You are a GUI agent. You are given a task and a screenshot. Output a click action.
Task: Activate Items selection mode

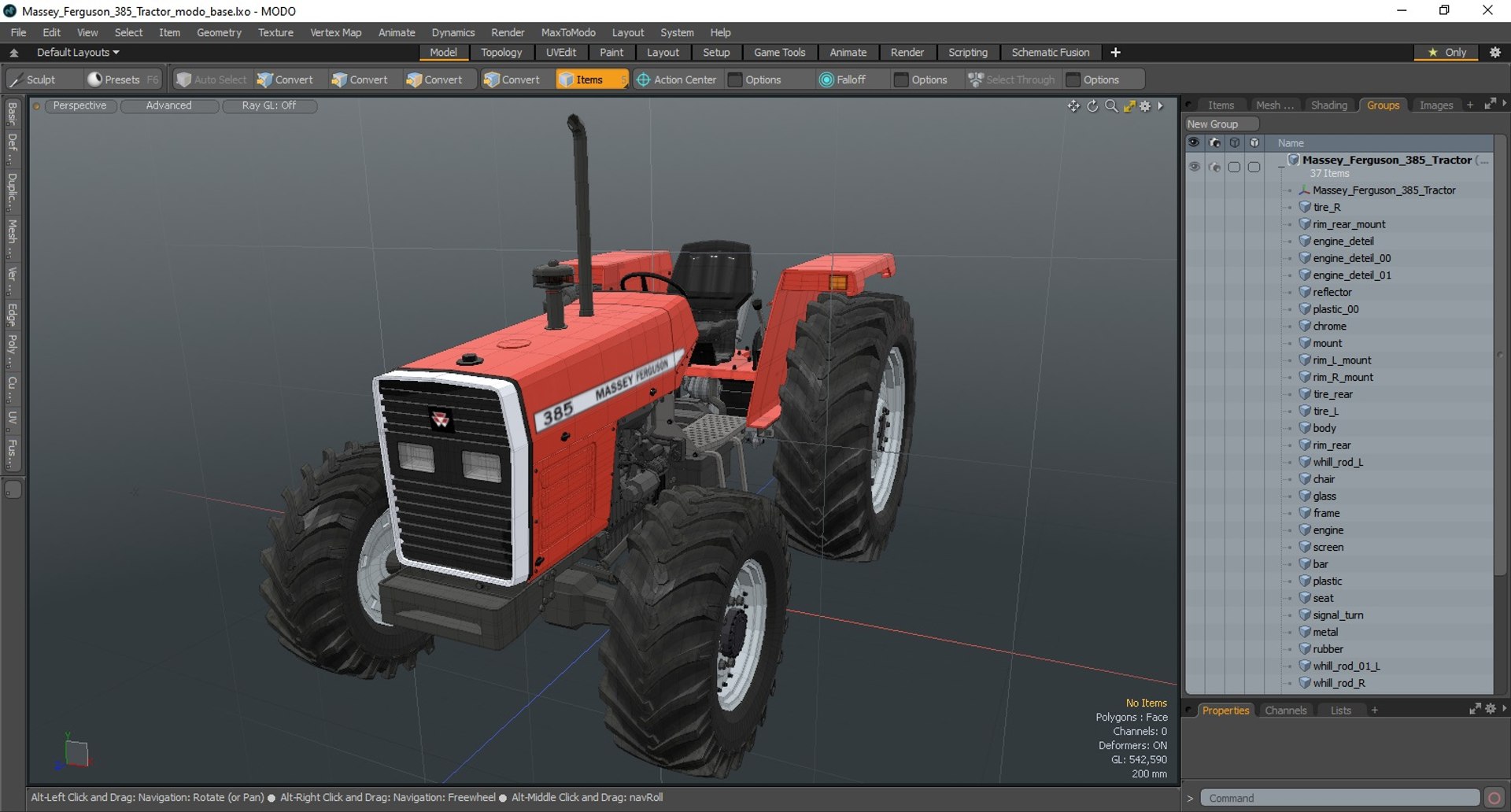click(x=590, y=79)
